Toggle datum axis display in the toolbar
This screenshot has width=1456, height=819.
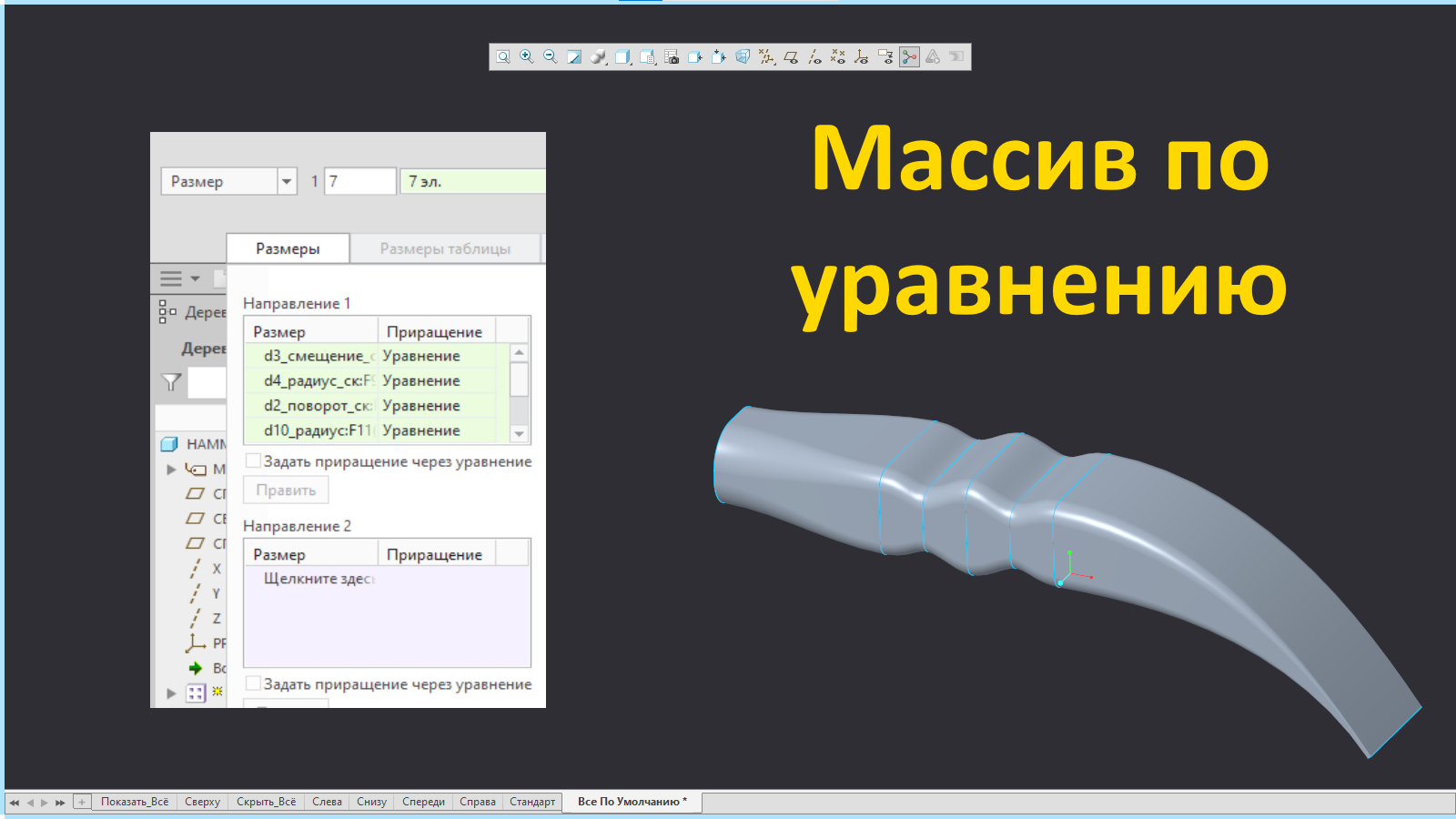point(815,56)
